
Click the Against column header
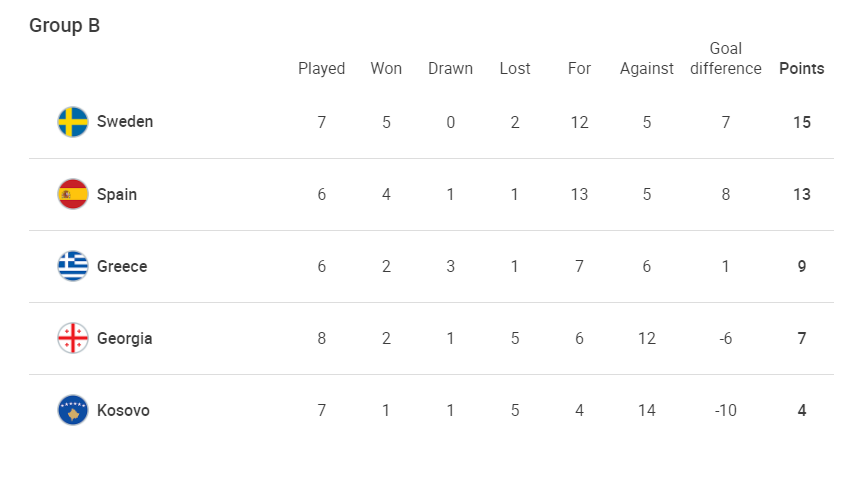click(647, 69)
